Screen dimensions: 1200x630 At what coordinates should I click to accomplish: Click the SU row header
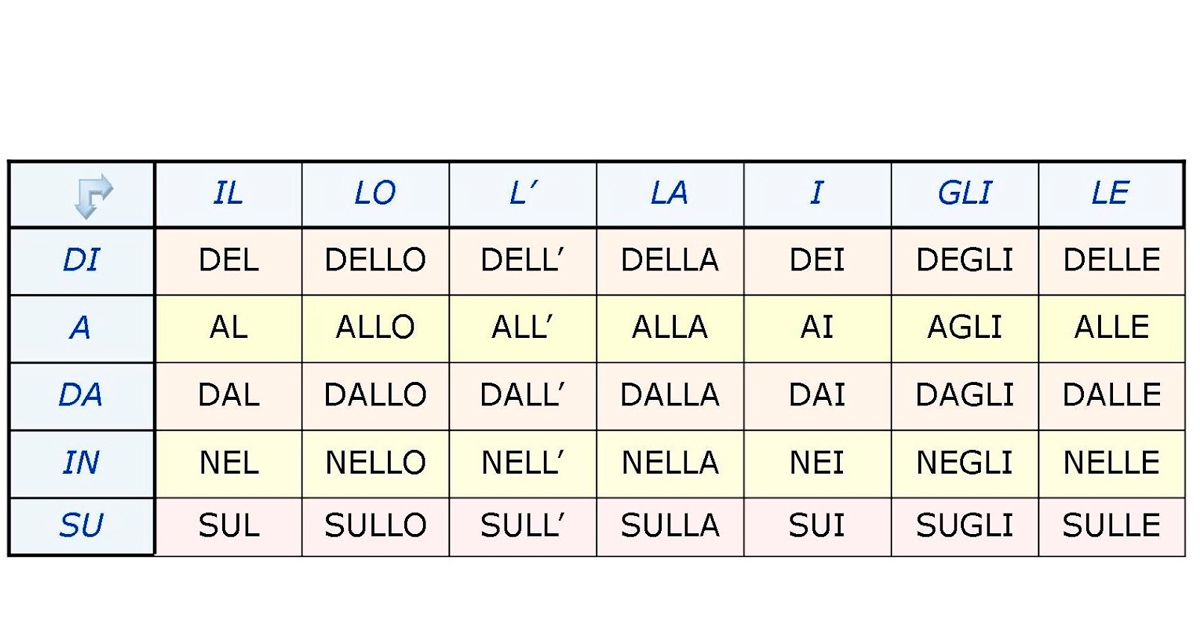(81, 526)
